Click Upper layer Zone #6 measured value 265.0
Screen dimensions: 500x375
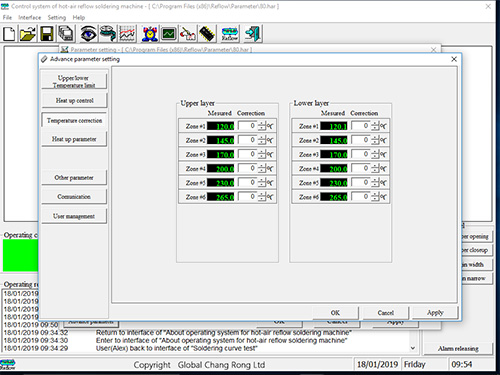point(221,197)
